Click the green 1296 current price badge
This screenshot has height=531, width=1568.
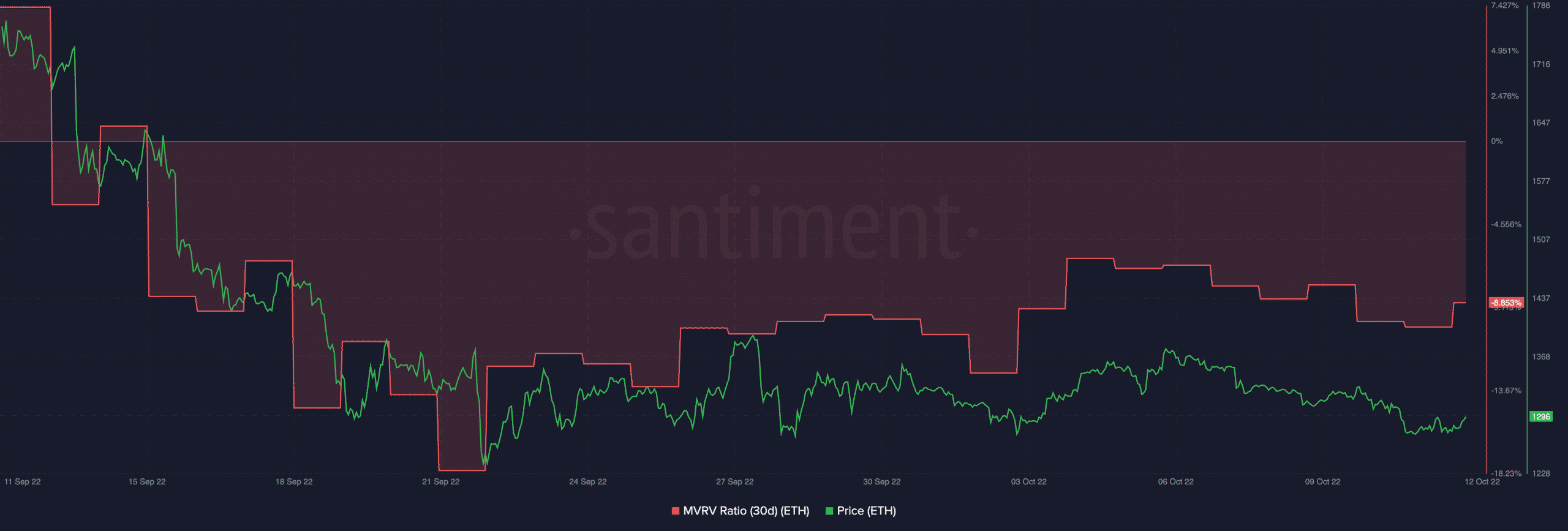1541,416
